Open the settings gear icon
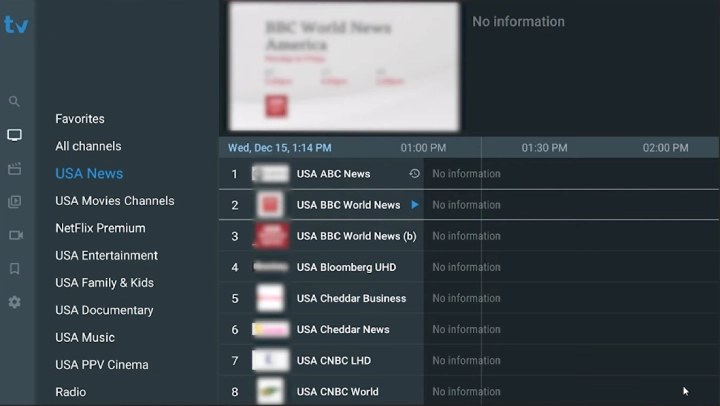Viewport: 720px width, 406px height. click(x=14, y=302)
